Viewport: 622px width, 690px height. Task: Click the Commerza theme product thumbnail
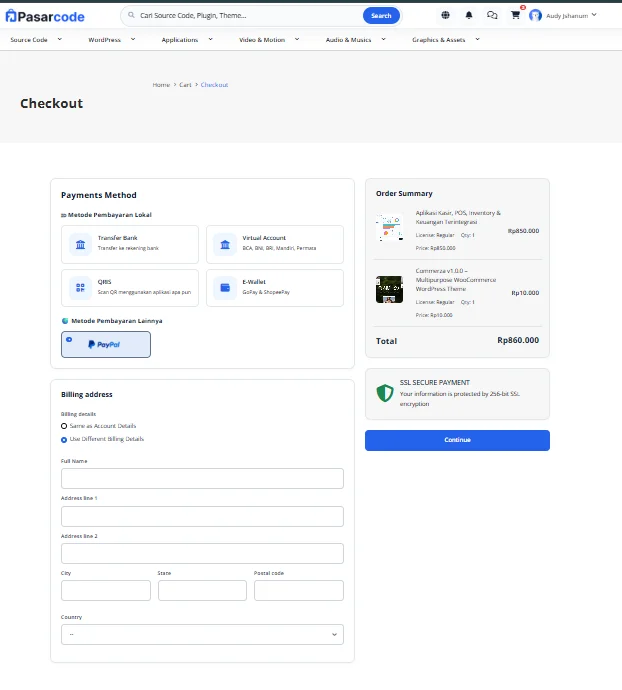click(x=390, y=290)
